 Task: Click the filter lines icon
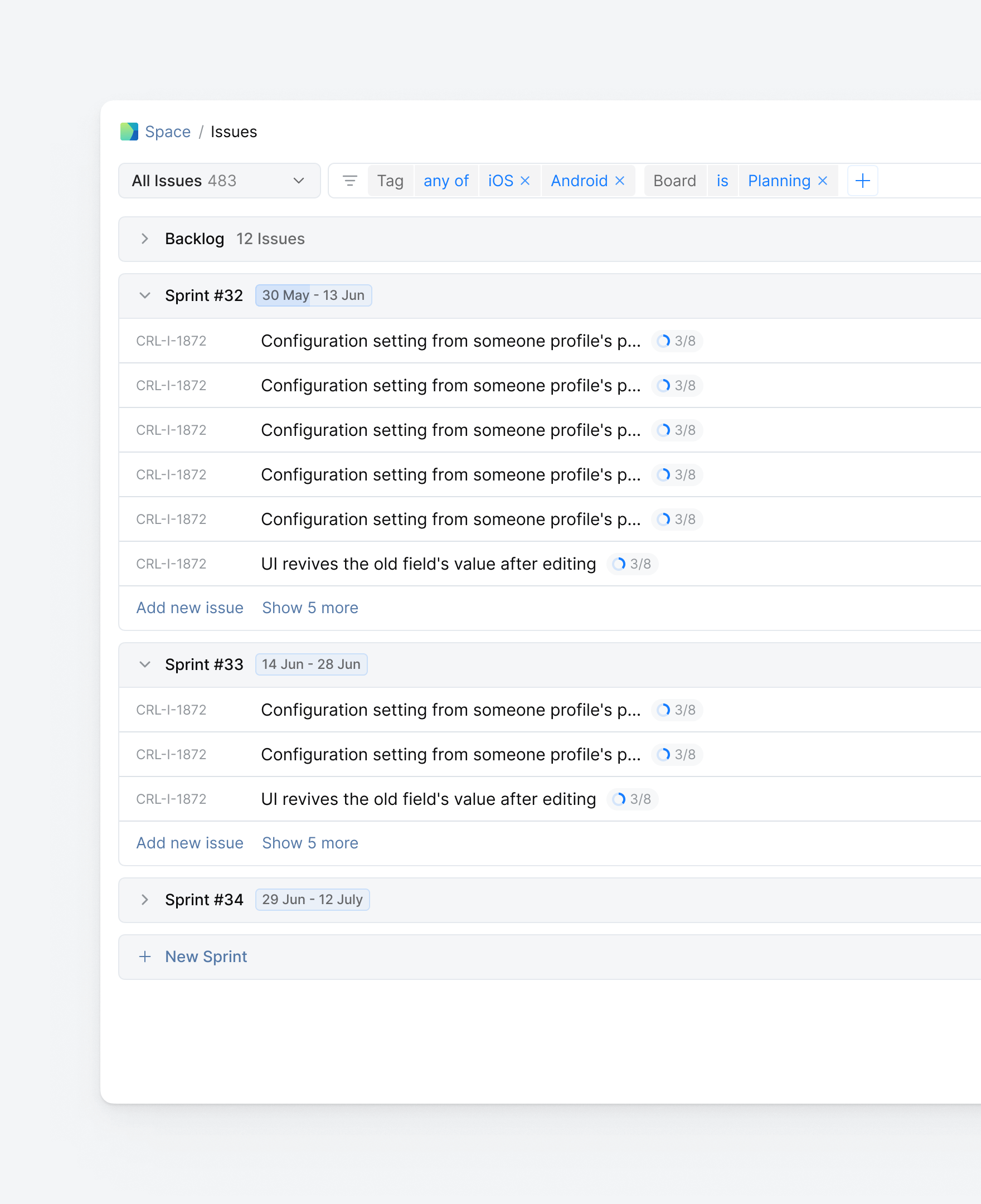350,181
